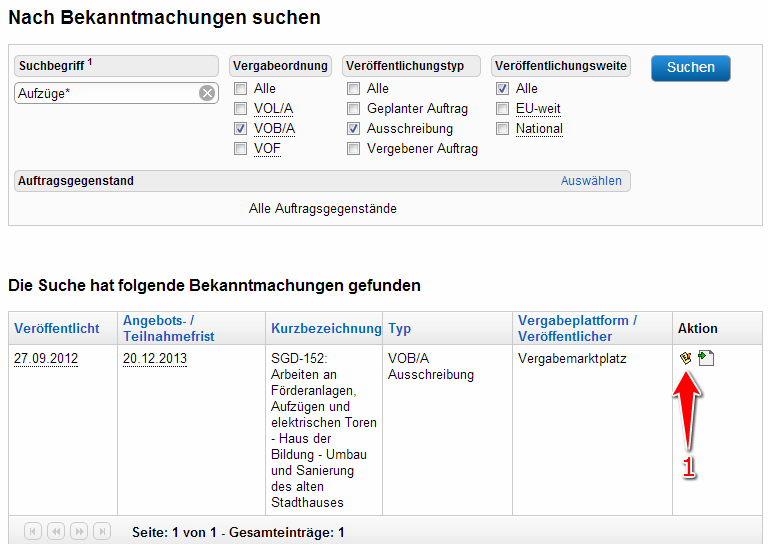Go to first results page
Viewport: 768px width, 544px height.
click(33, 531)
